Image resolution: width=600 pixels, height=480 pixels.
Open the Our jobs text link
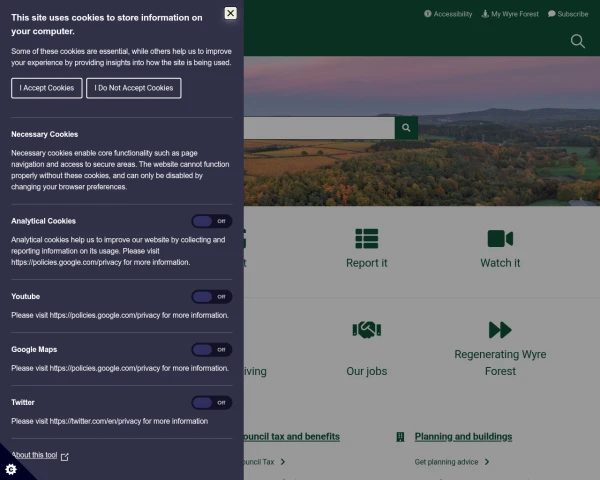click(x=367, y=371)
